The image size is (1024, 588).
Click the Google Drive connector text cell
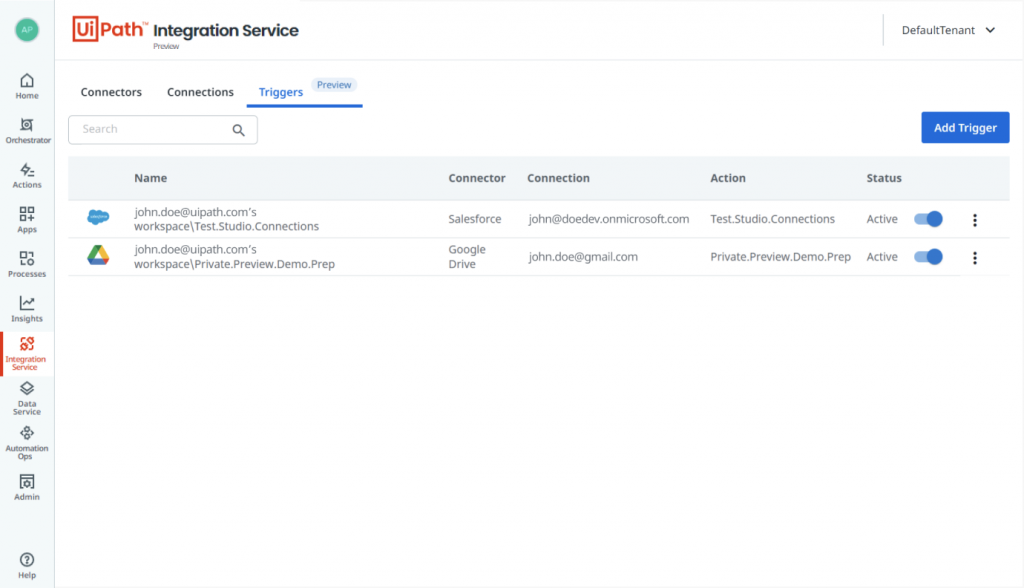pos(467,257)
